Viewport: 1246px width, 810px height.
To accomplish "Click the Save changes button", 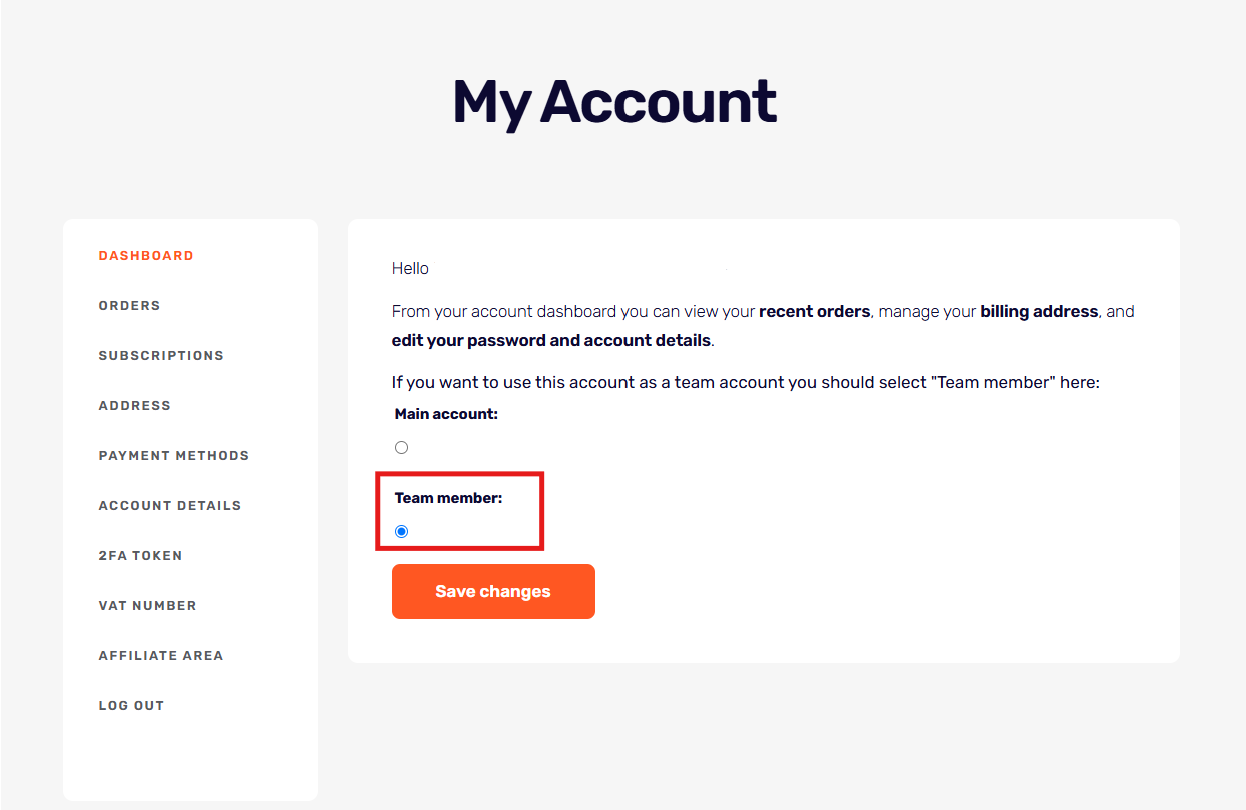I will (x=493, y=592).
